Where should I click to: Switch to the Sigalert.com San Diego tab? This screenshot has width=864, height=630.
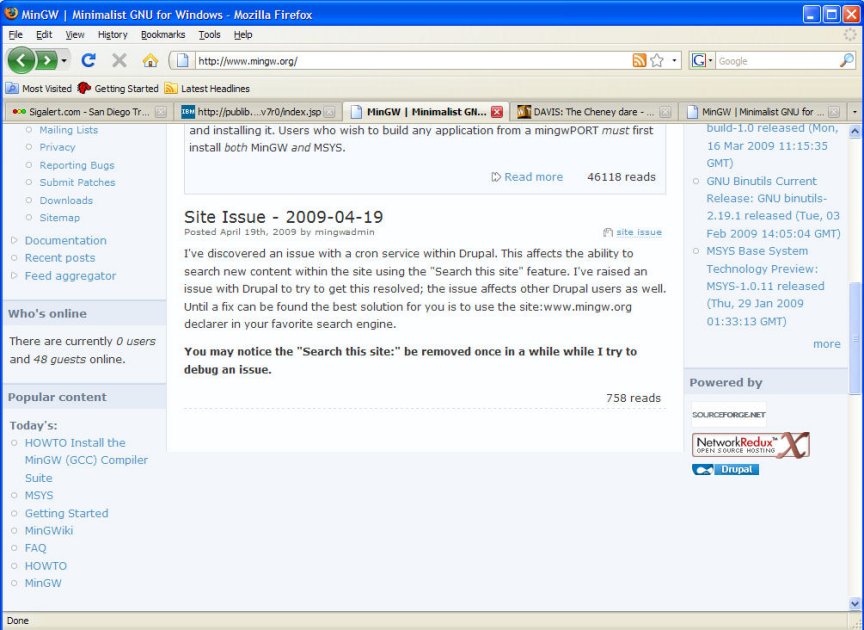(x=80, y=112)
